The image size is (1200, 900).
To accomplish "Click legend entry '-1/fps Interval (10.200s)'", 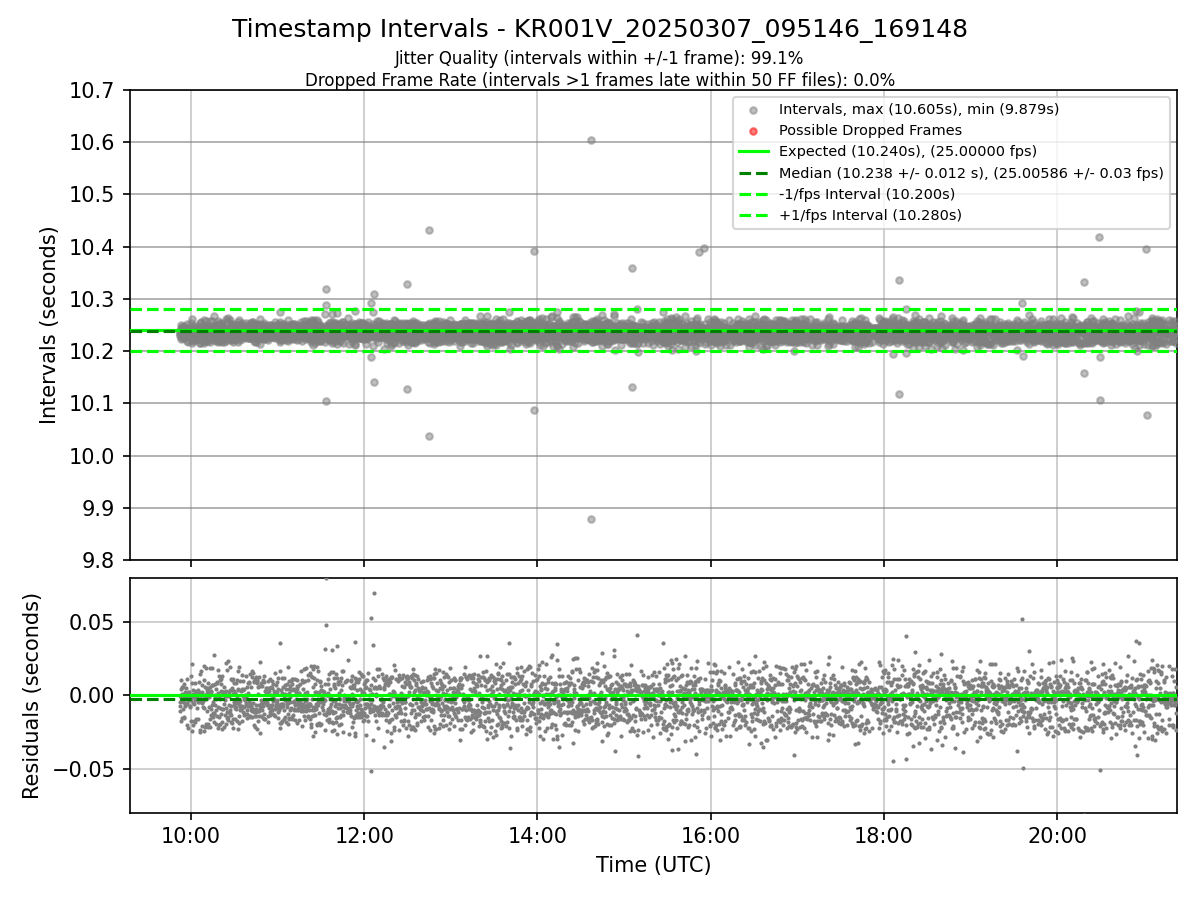I will click(866, 194).
